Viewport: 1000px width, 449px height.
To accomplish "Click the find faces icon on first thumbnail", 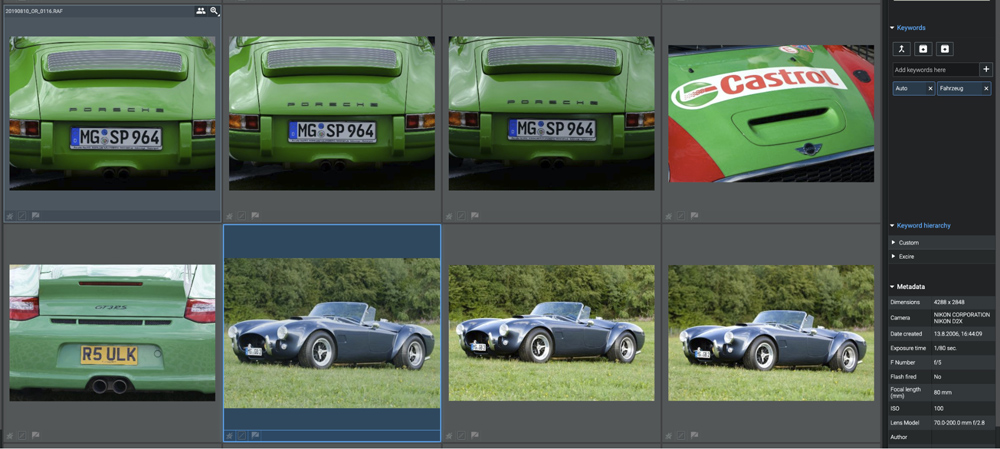I will (200, 11).
